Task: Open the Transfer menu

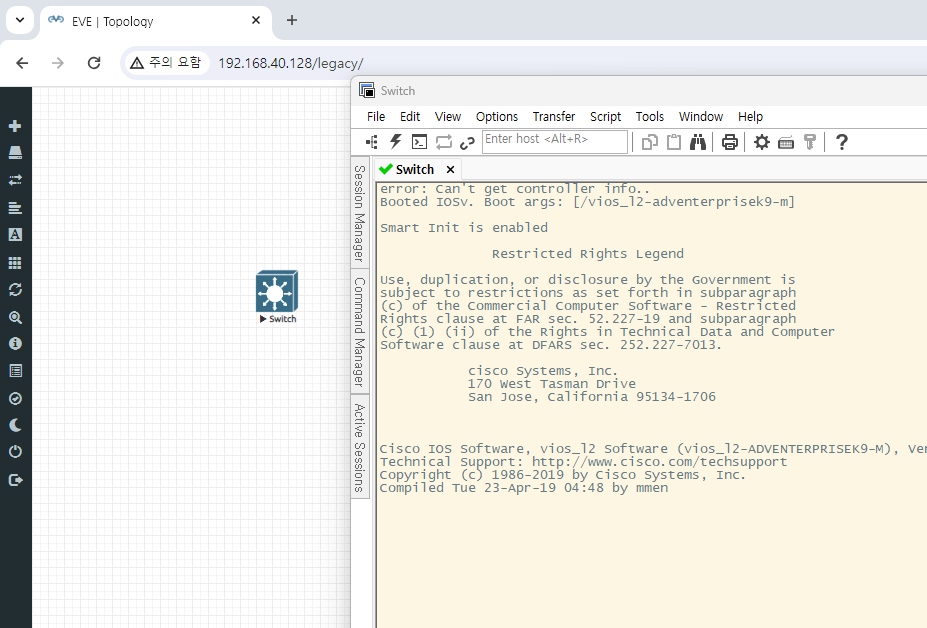Action: [x=554, y=116]
